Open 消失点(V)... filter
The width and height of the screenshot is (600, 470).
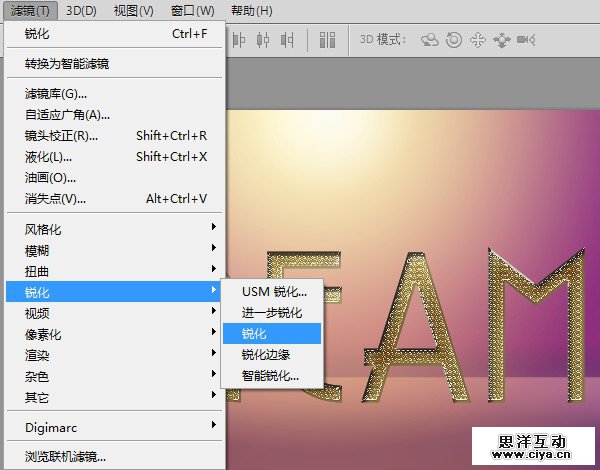pos(114,199)
